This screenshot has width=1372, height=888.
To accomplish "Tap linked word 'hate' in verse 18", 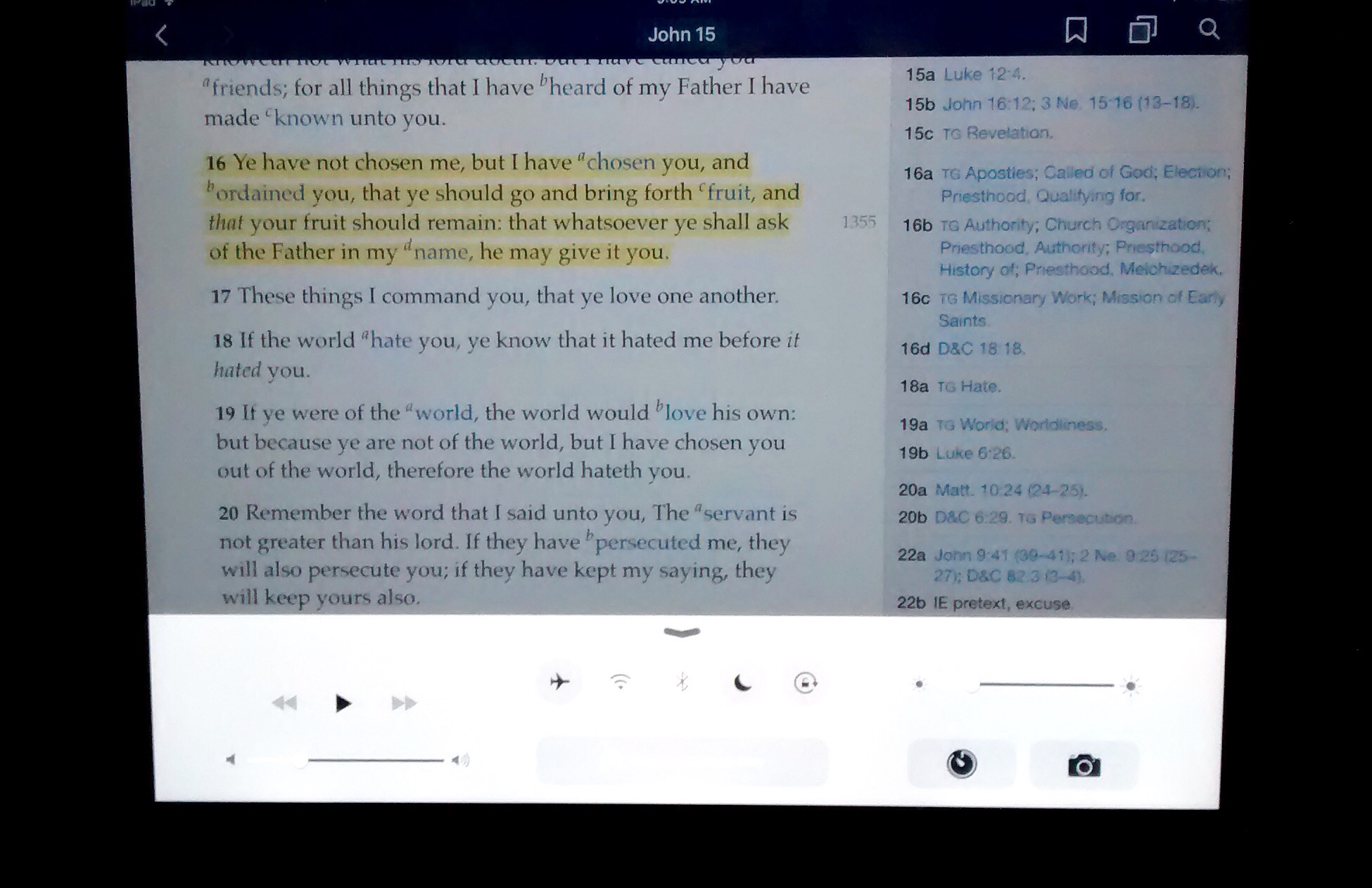I will click(391, 341).
